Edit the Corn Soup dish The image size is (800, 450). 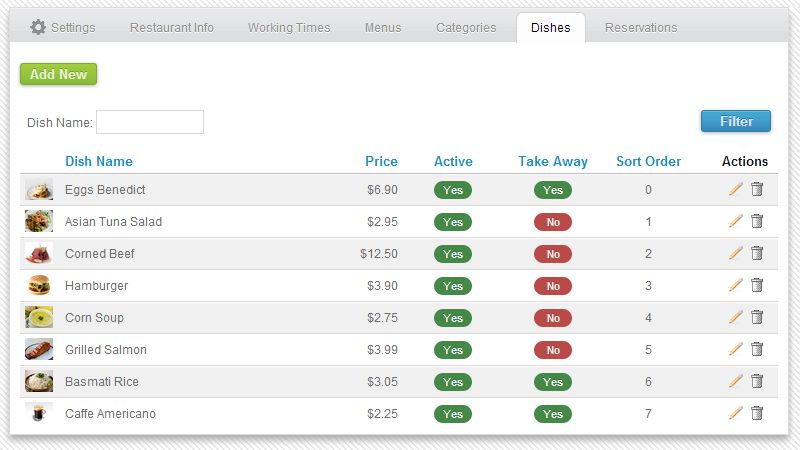[736, 317]
